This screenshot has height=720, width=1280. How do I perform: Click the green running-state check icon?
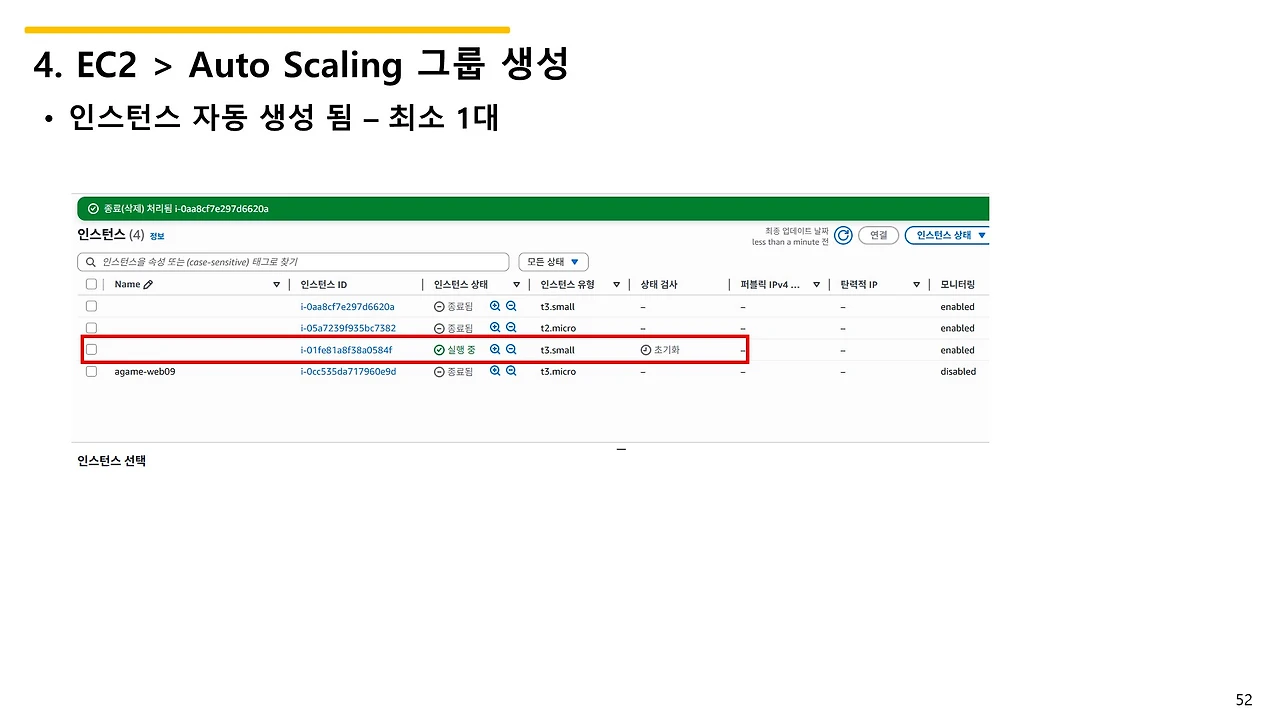438,349
